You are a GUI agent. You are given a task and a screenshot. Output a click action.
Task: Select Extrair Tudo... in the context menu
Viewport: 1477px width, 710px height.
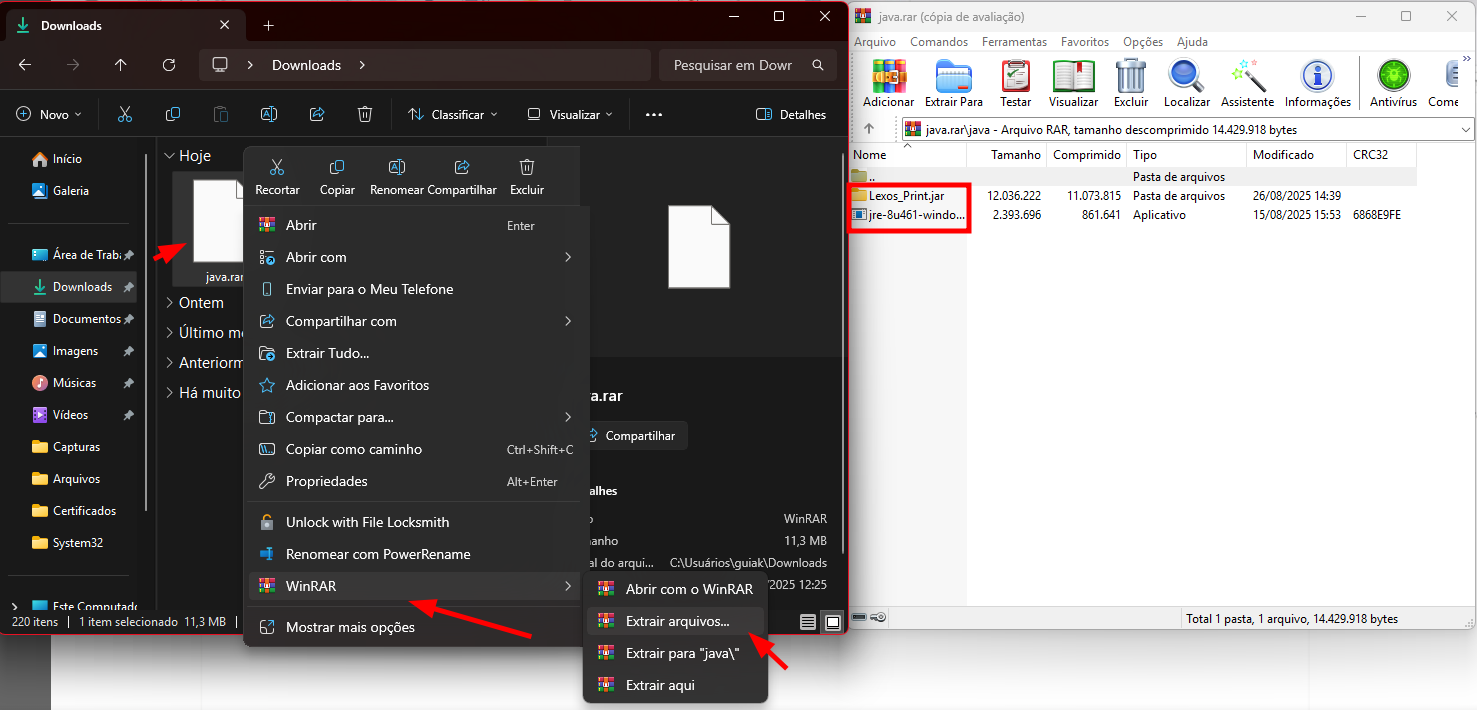416,353
